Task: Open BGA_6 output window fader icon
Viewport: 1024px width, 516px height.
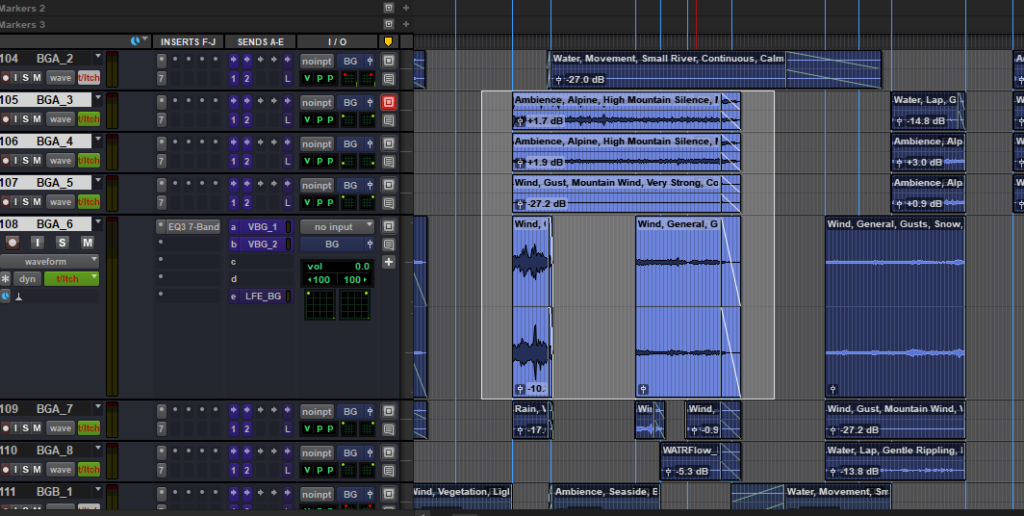Action: pyautogui.click(x=370, y=244)
